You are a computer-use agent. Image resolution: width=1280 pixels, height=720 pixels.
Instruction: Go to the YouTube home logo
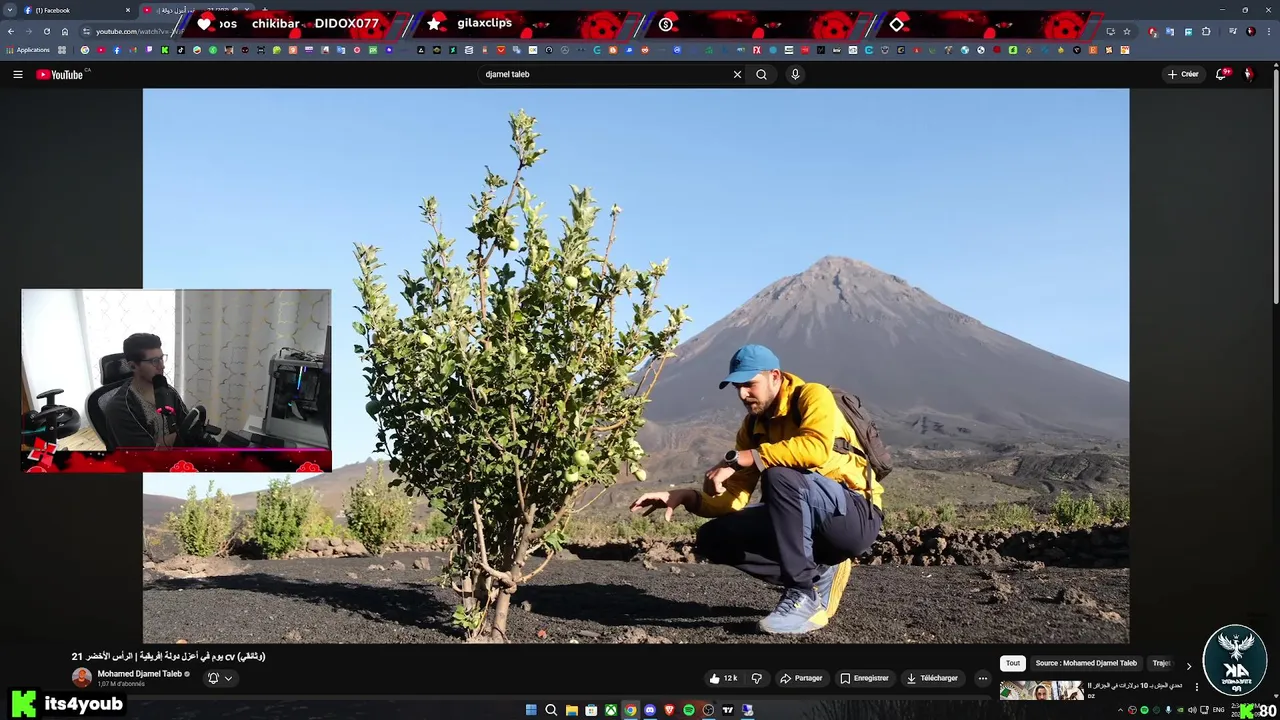[x=60, y=74]
